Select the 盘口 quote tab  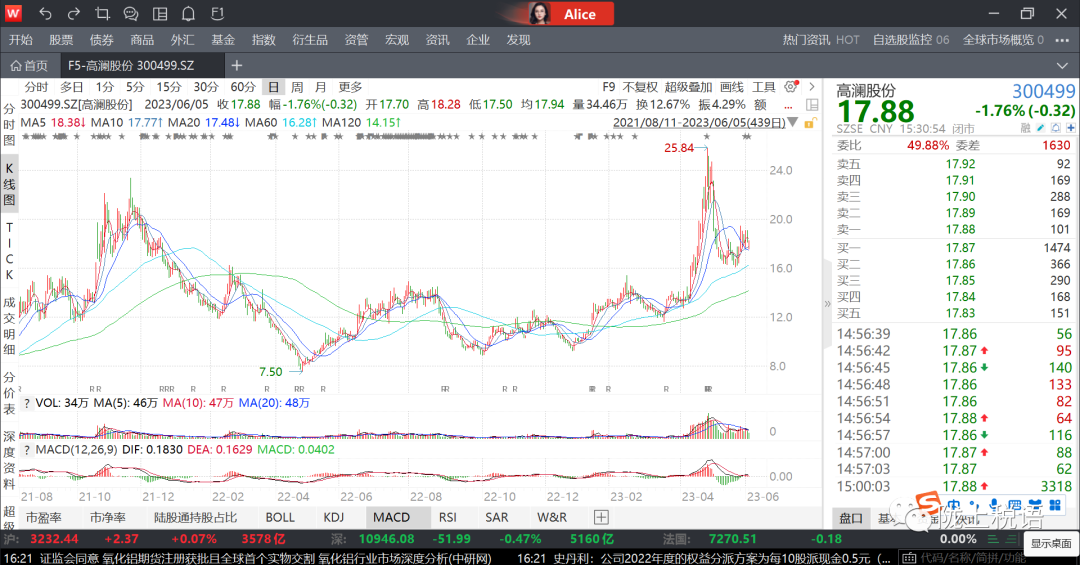[x=851, y=518]
